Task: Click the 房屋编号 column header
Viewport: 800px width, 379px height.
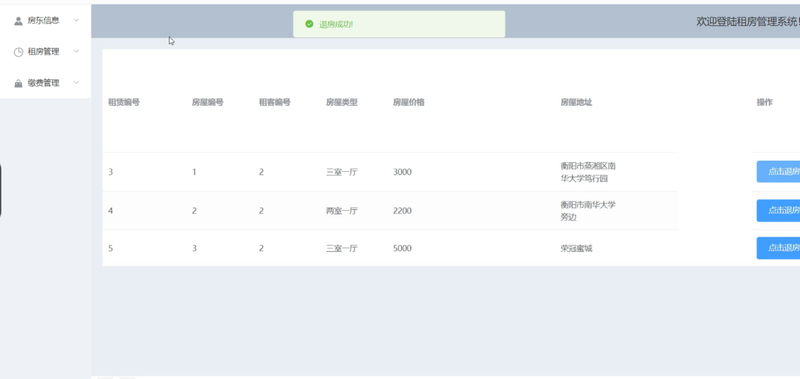Action: tap(208, 102)
